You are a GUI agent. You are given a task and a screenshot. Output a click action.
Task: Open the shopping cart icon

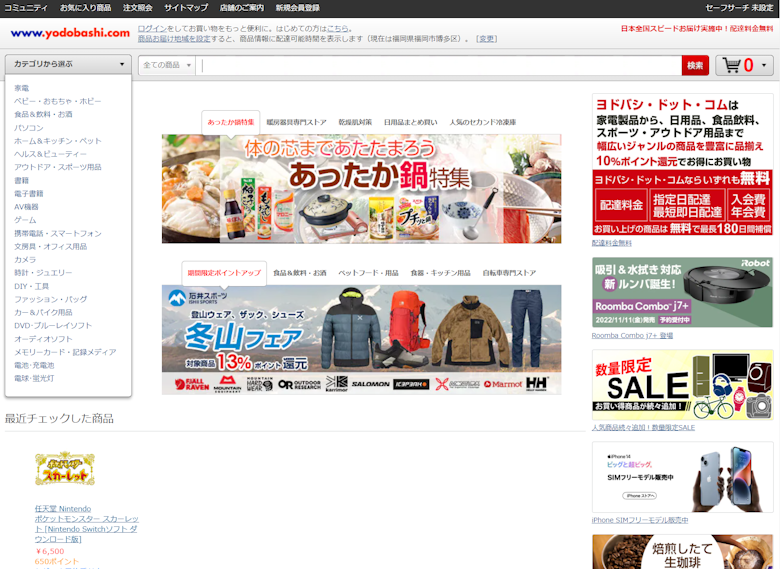pos(731,65)
